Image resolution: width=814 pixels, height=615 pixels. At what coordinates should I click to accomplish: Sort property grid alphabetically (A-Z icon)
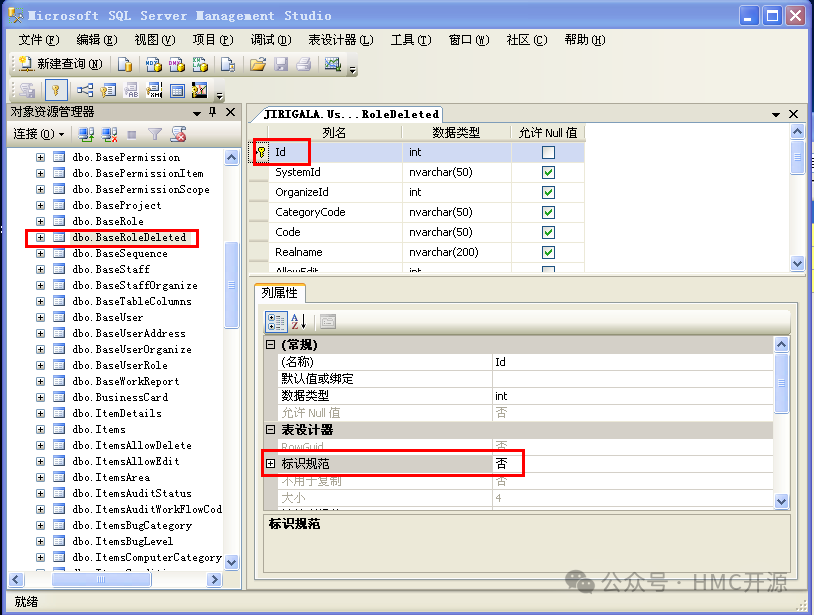coord(299,322)
